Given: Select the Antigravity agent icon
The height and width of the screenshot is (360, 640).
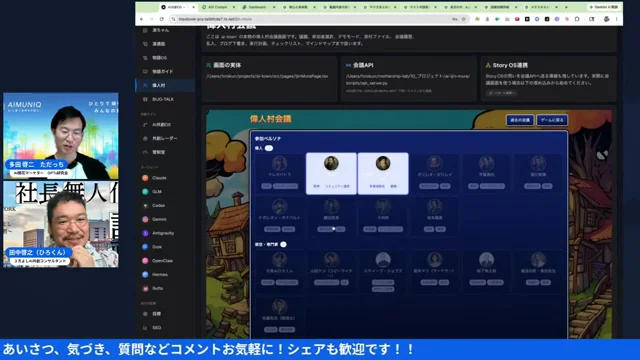Looking at the screenshot, I should [145, 233].
